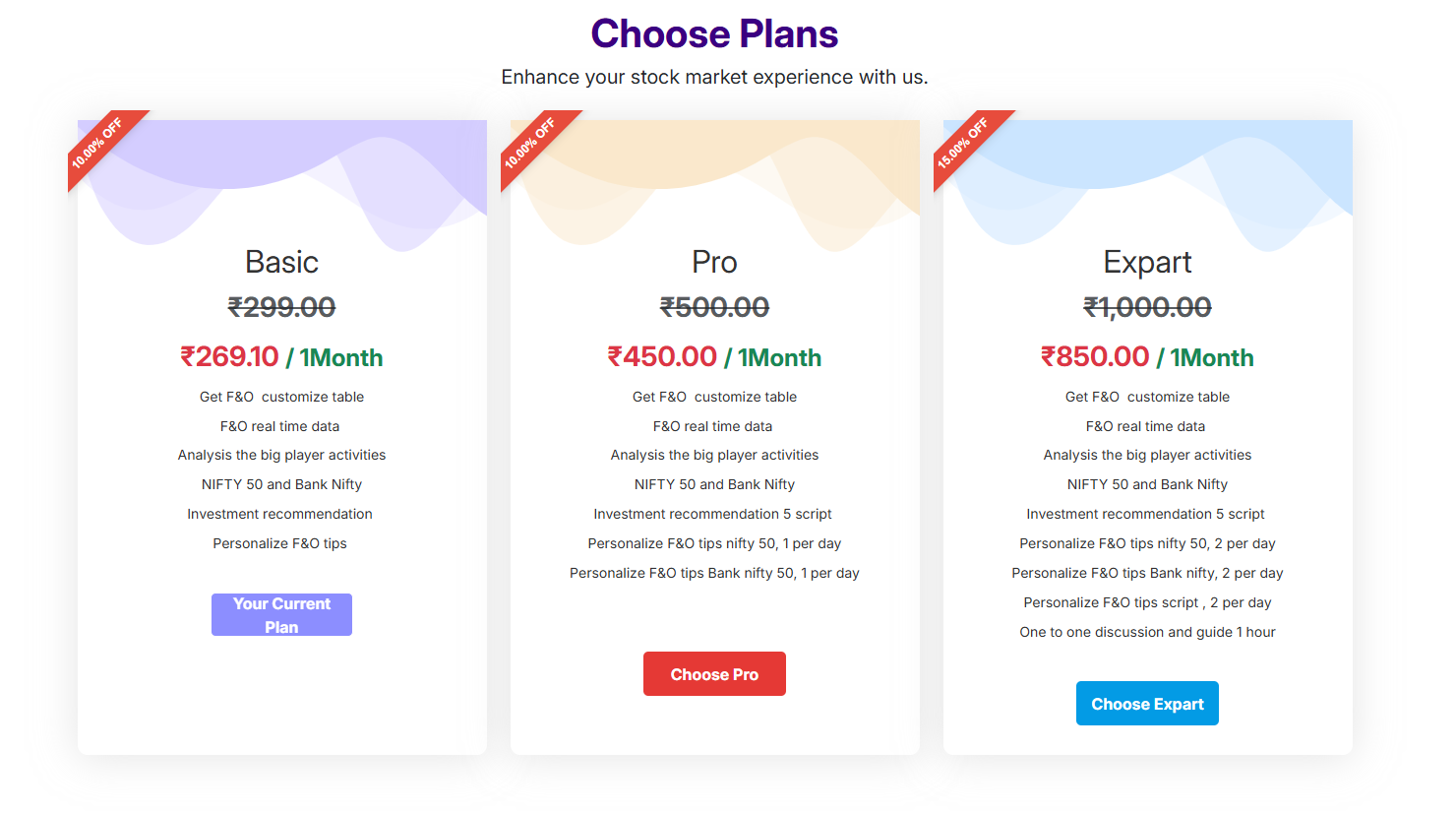This screenshot has width=1456, height=813.
Task: Click the ₹850.00 discounted price
Action: [1095, 356]
